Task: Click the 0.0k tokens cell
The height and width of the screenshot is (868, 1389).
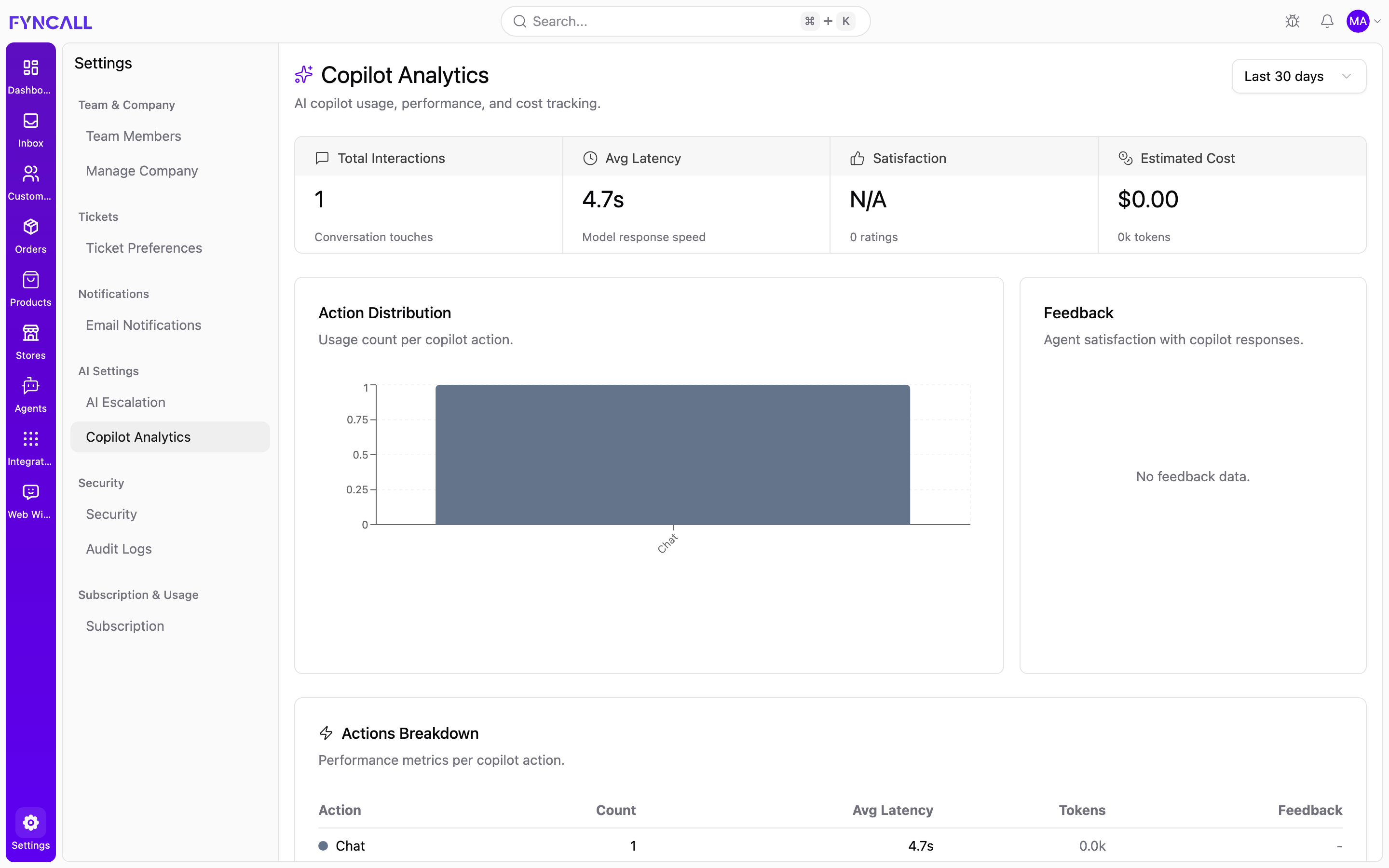Action: (x=1092, y=846)
